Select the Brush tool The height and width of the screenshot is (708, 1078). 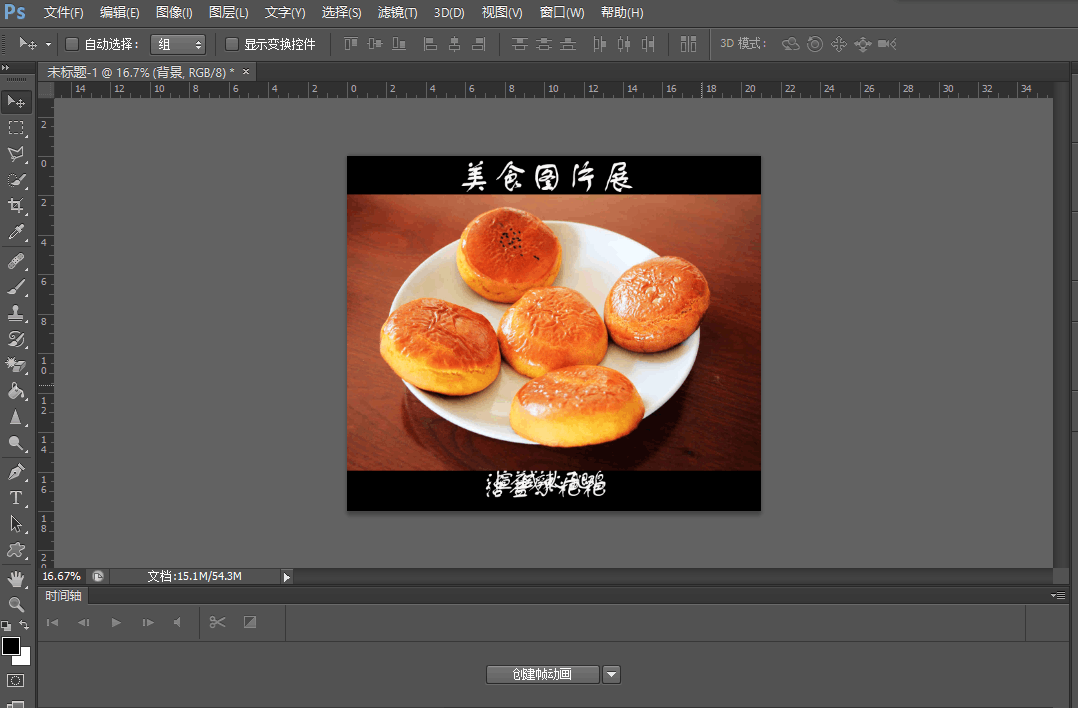tap(16, 288)
